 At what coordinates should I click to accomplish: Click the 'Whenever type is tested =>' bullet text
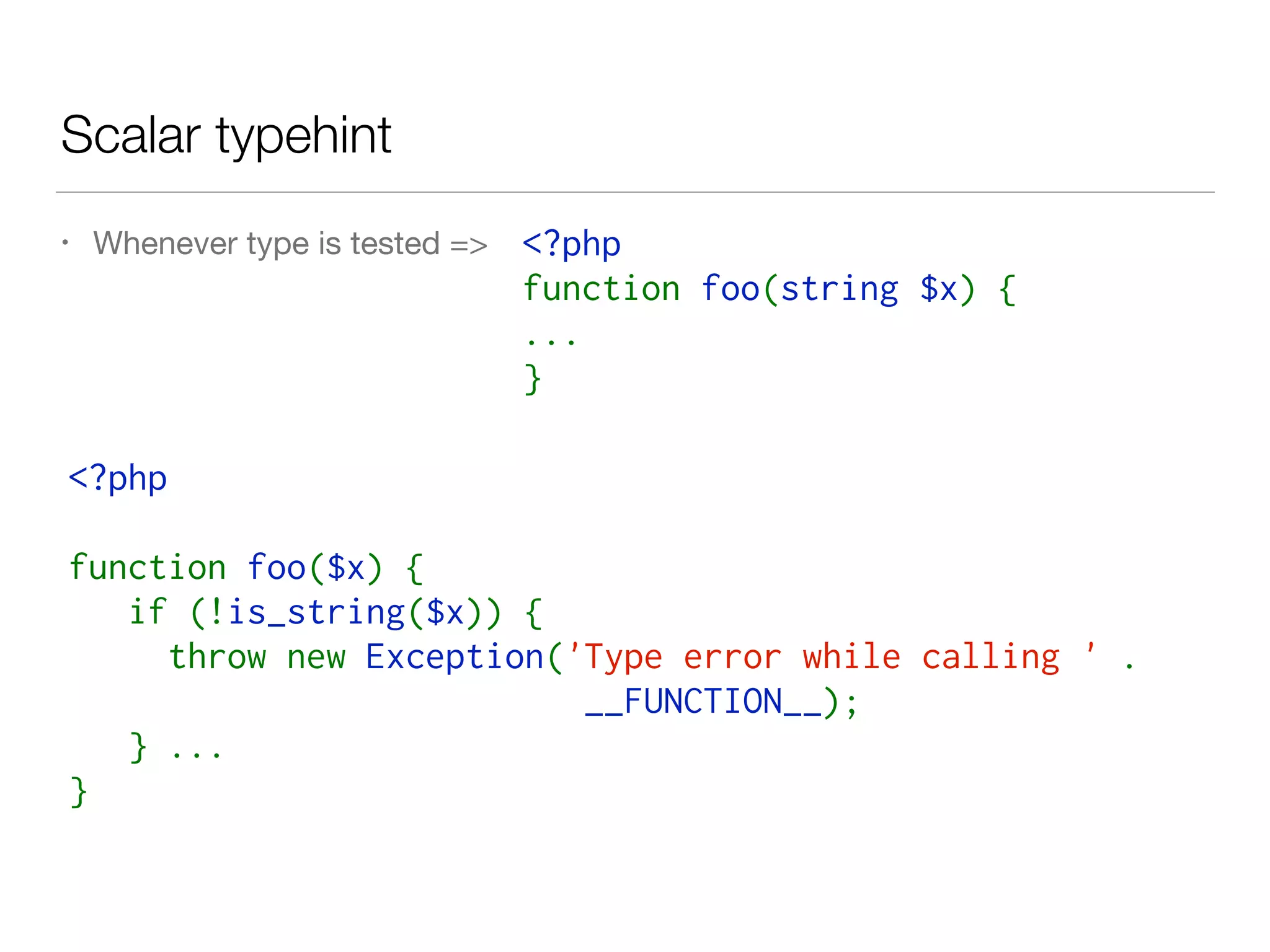click(290, 243)
